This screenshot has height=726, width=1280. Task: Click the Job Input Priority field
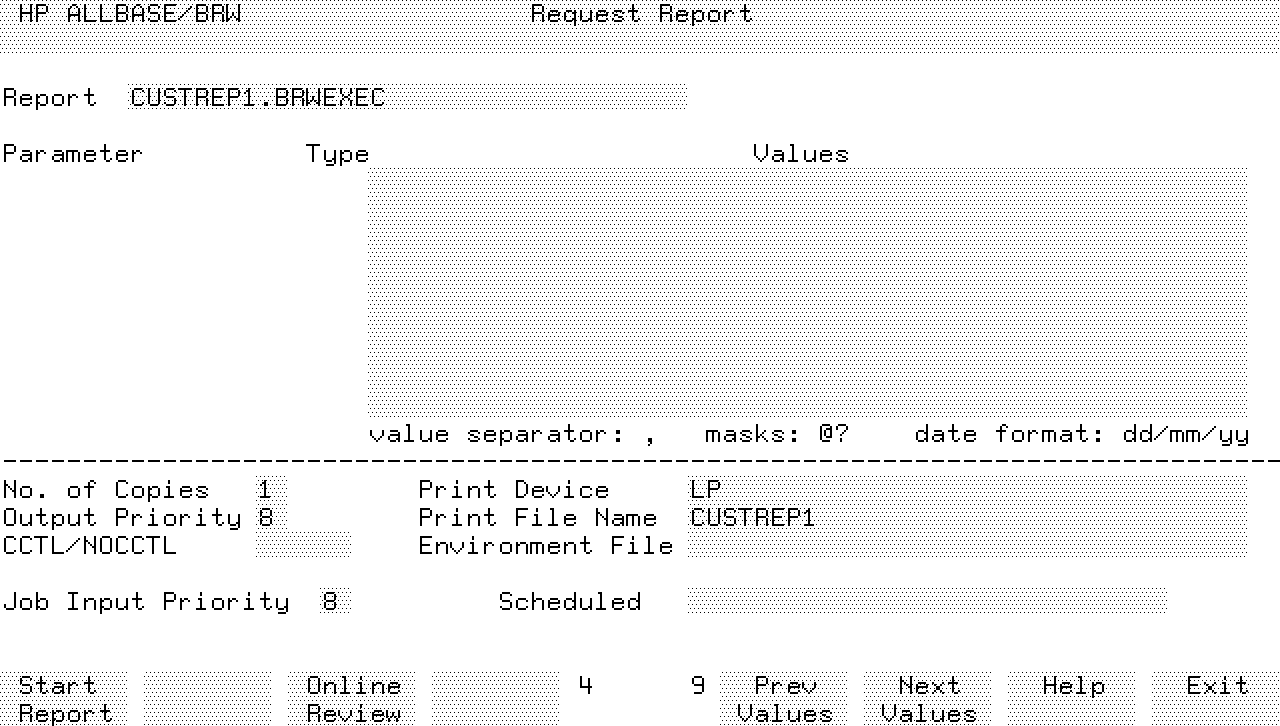[x=335, y=601]
